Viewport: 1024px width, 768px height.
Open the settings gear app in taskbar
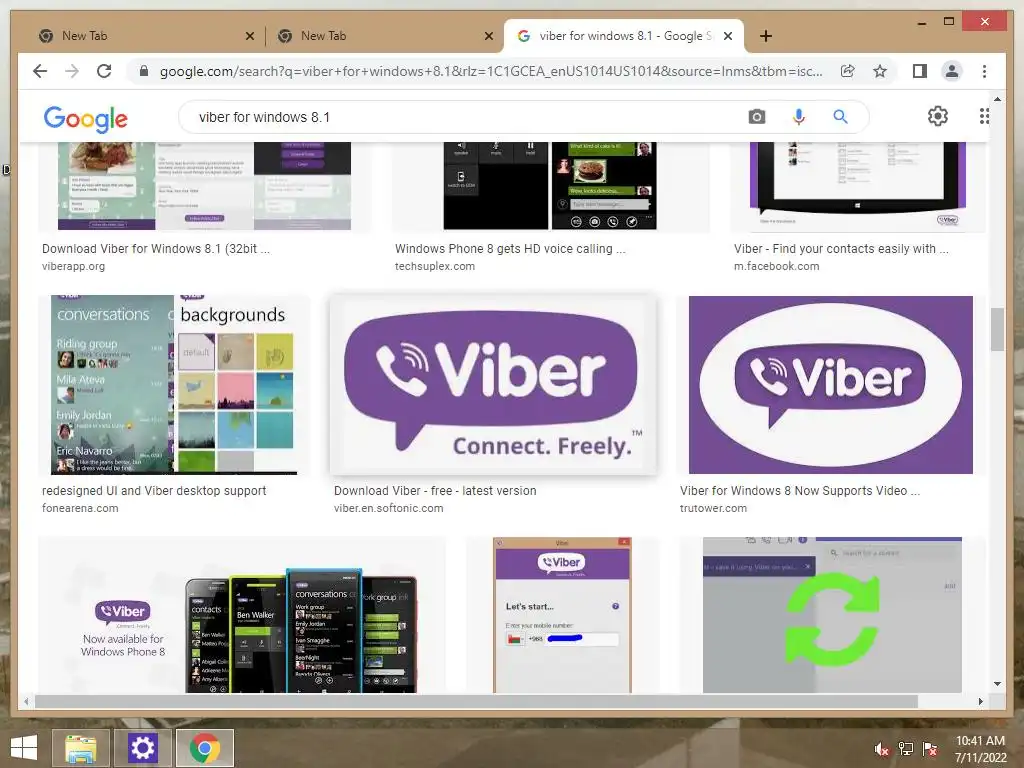(142, 748)
